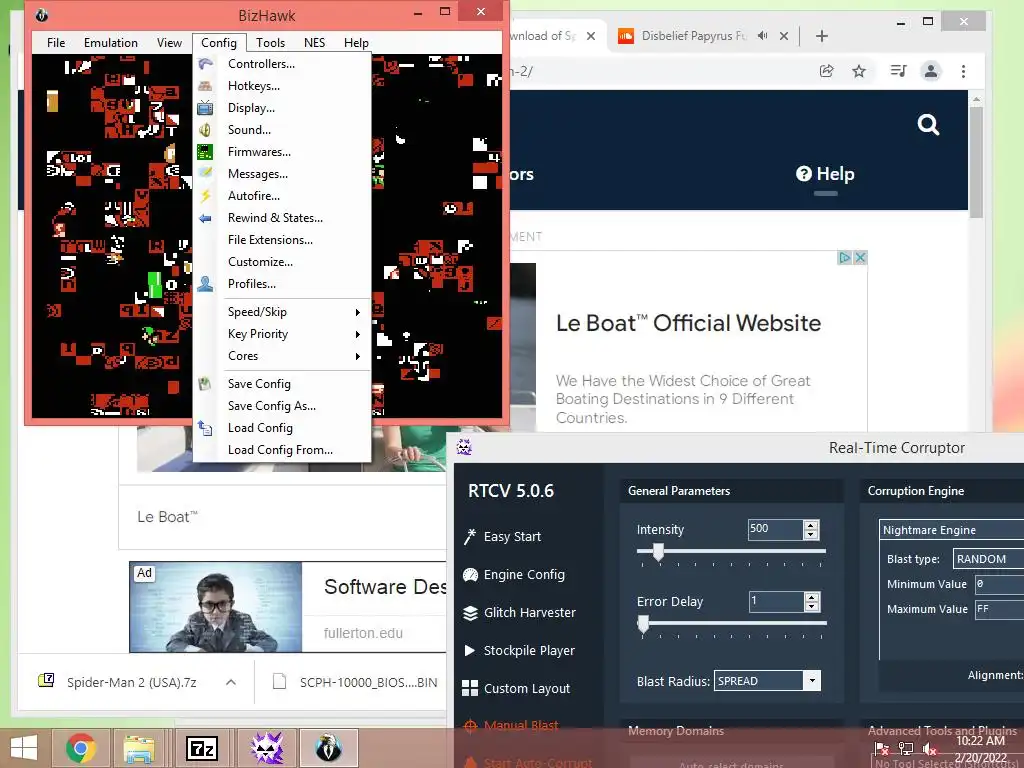Bookmark the page with star icon

[x=859, y=71]
